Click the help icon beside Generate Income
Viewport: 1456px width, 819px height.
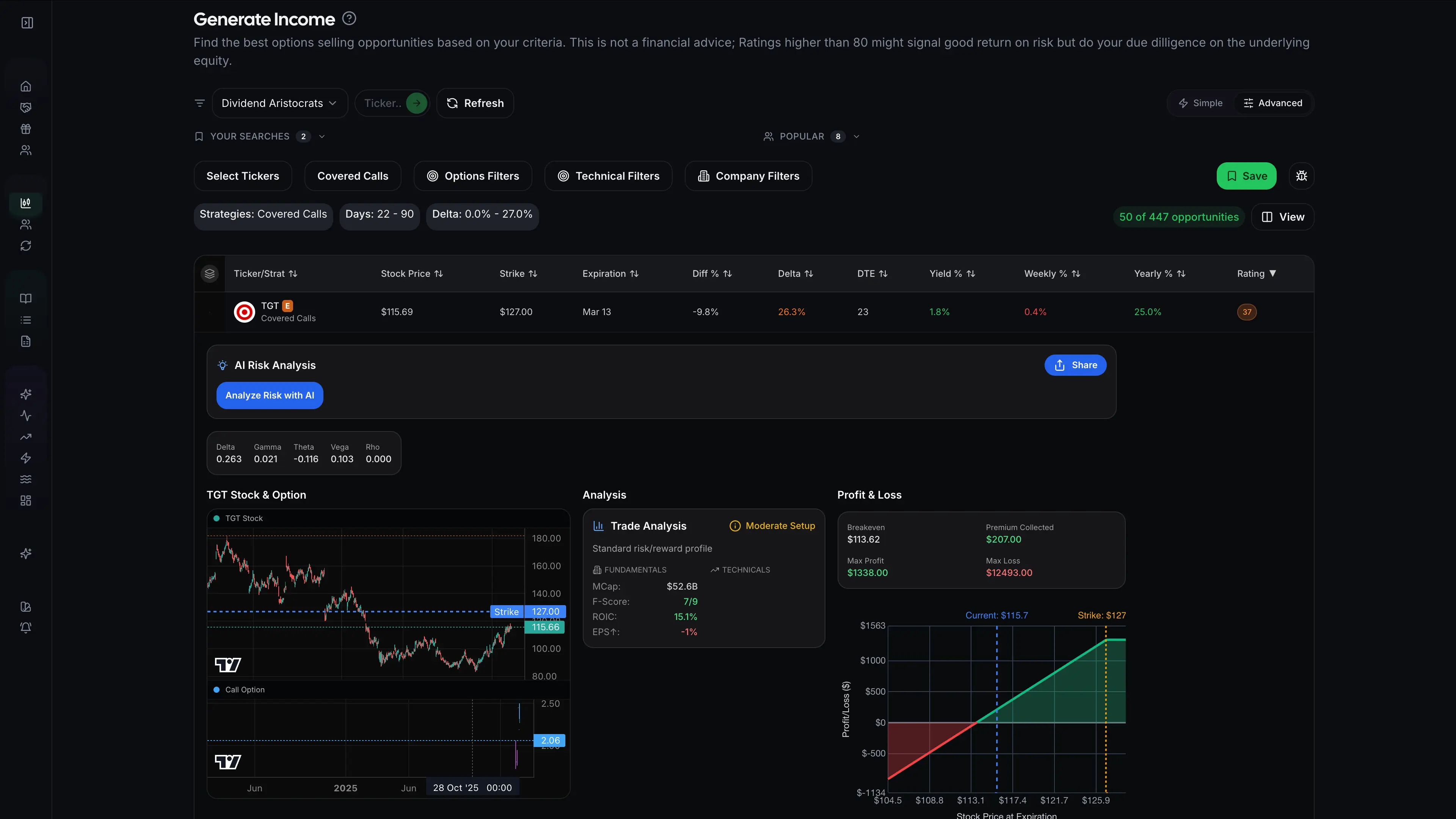coord(349,19)
